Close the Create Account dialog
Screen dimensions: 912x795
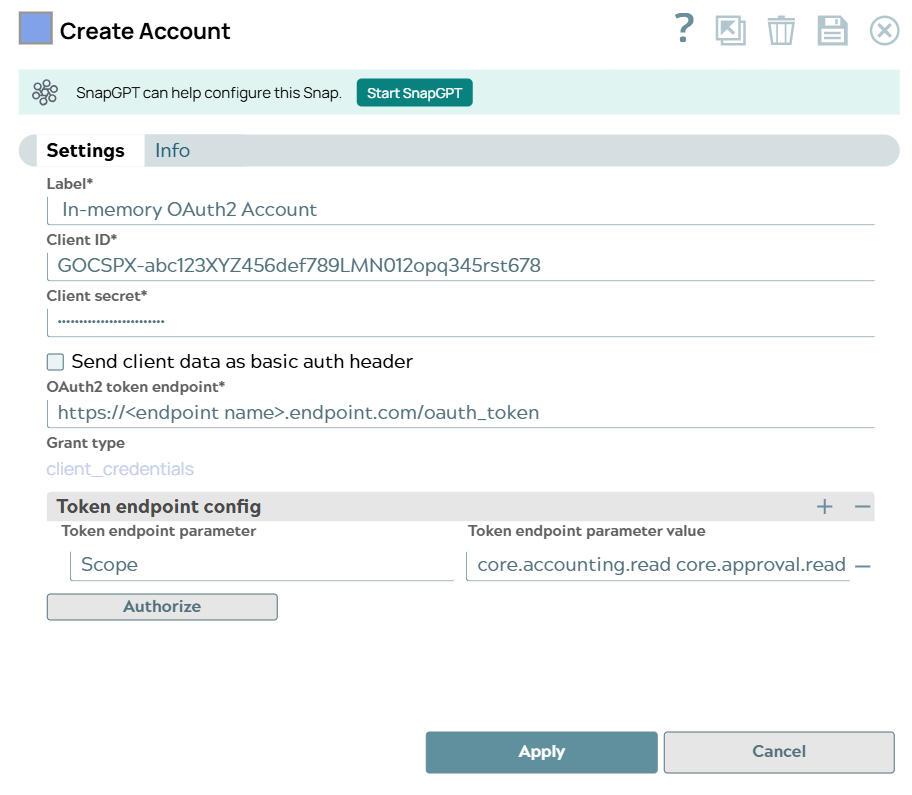click(884, 31)
